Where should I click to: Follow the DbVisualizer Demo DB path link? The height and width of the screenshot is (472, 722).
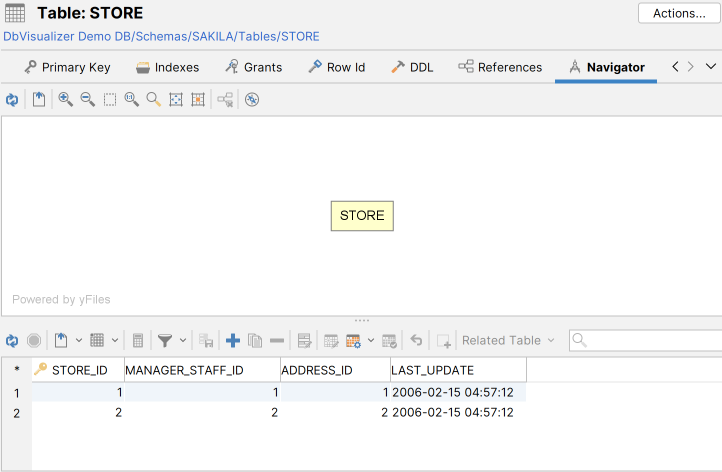coord(161,36)
